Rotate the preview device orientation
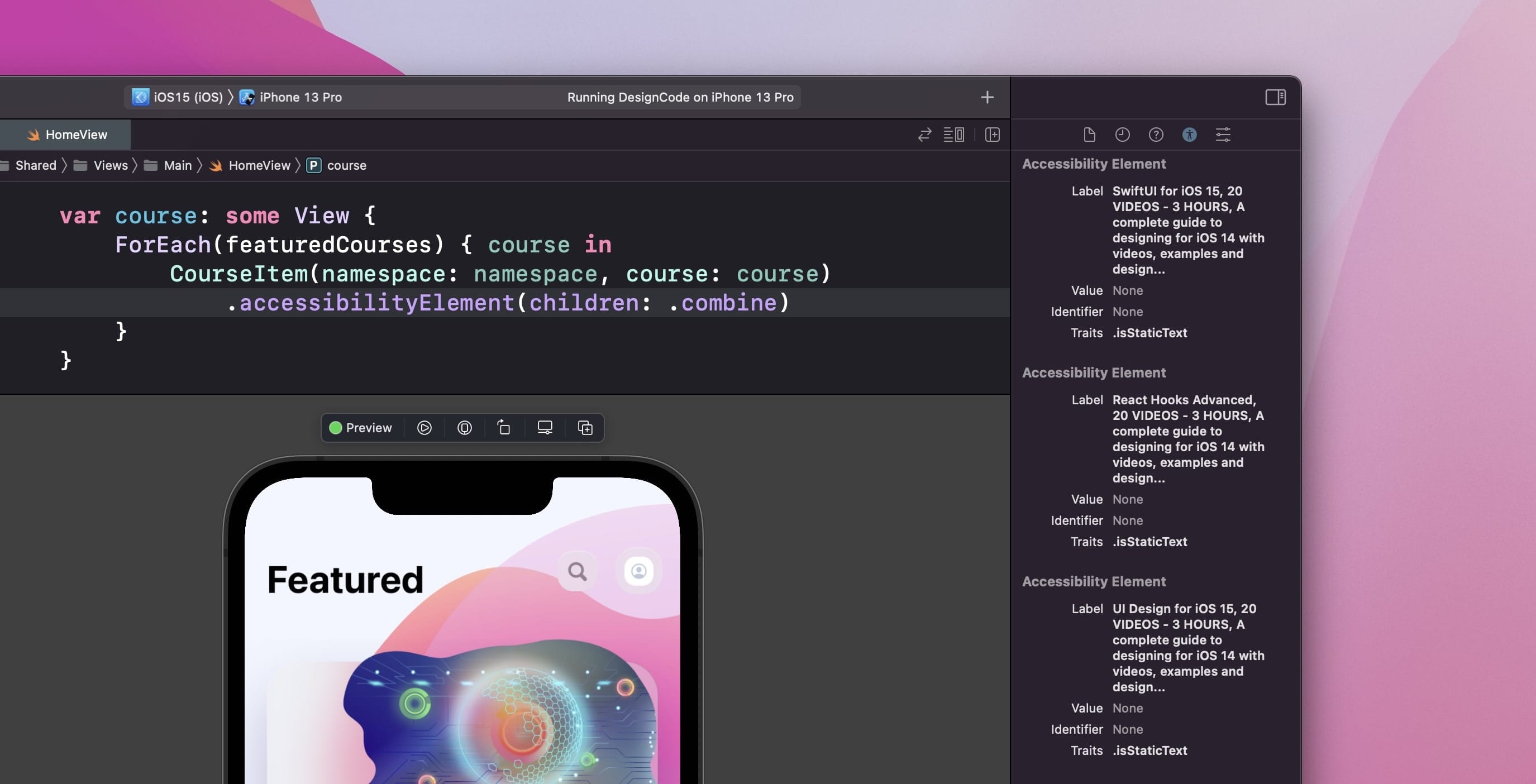The width and height of the screenshot is (1536, 784). point(504,428)
